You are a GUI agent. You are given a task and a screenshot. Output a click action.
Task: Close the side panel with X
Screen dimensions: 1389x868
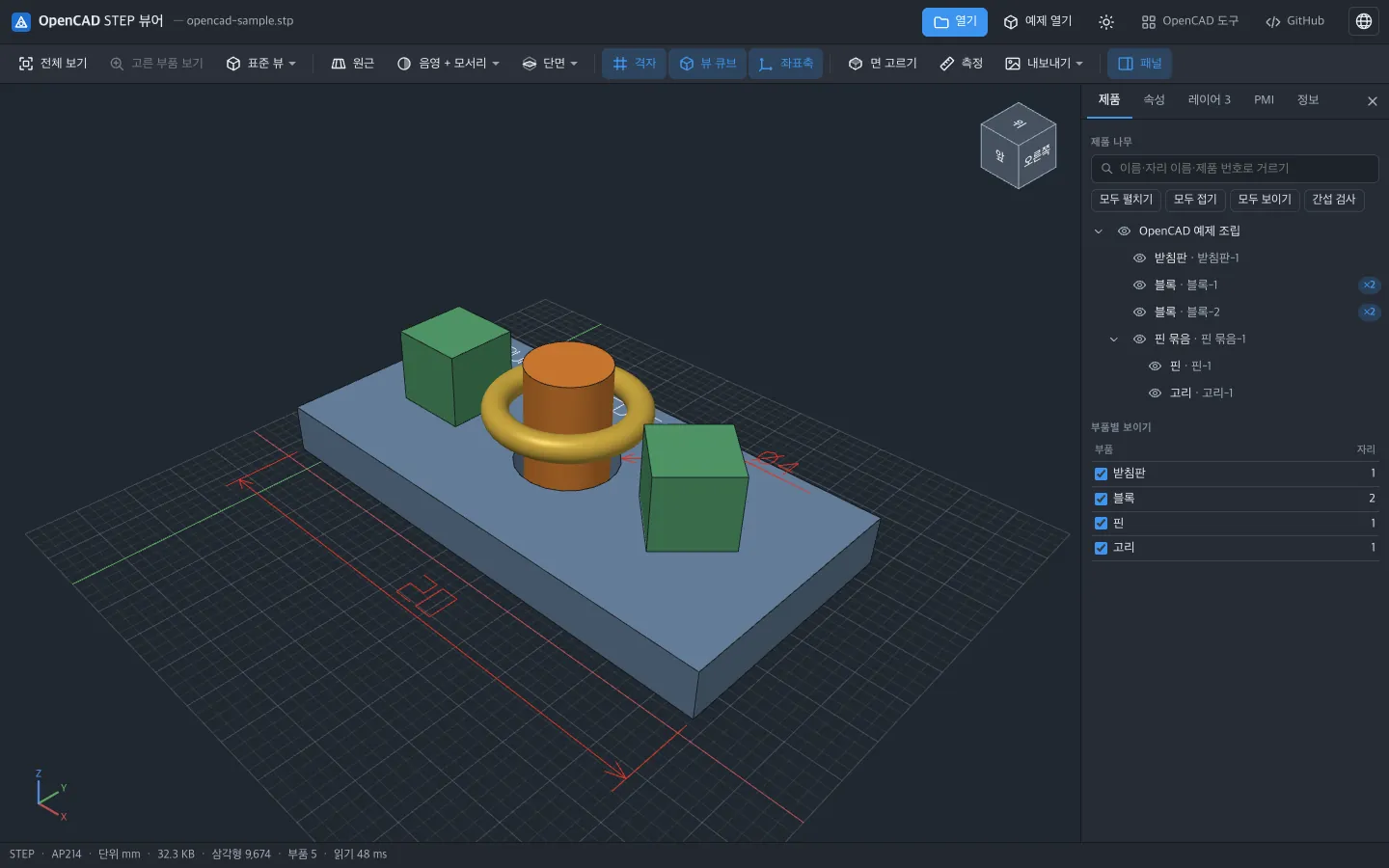pos(1373,101)
